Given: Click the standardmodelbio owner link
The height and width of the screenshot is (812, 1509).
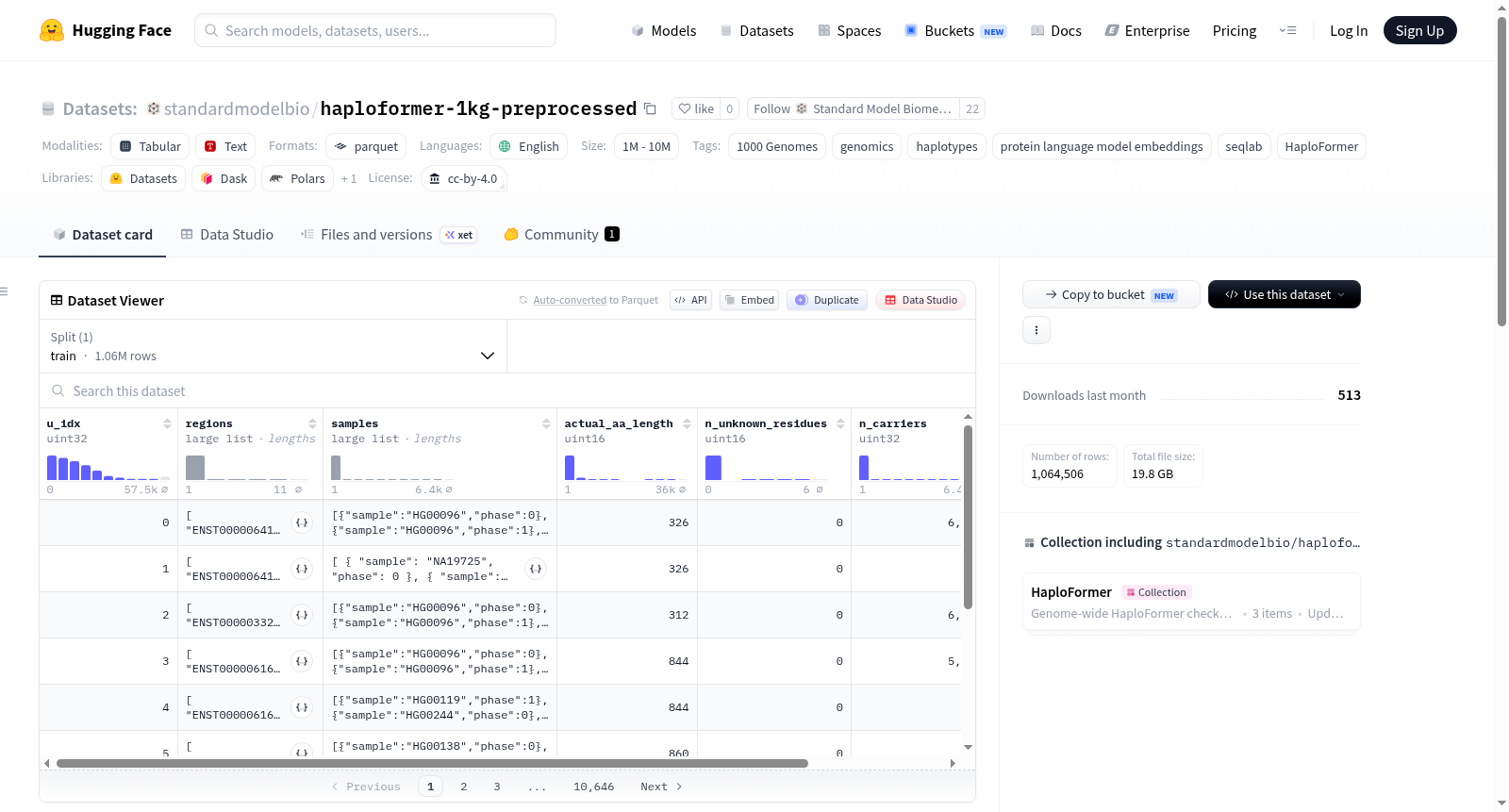Looking at the screenshot, I should [x=237, y=108].
